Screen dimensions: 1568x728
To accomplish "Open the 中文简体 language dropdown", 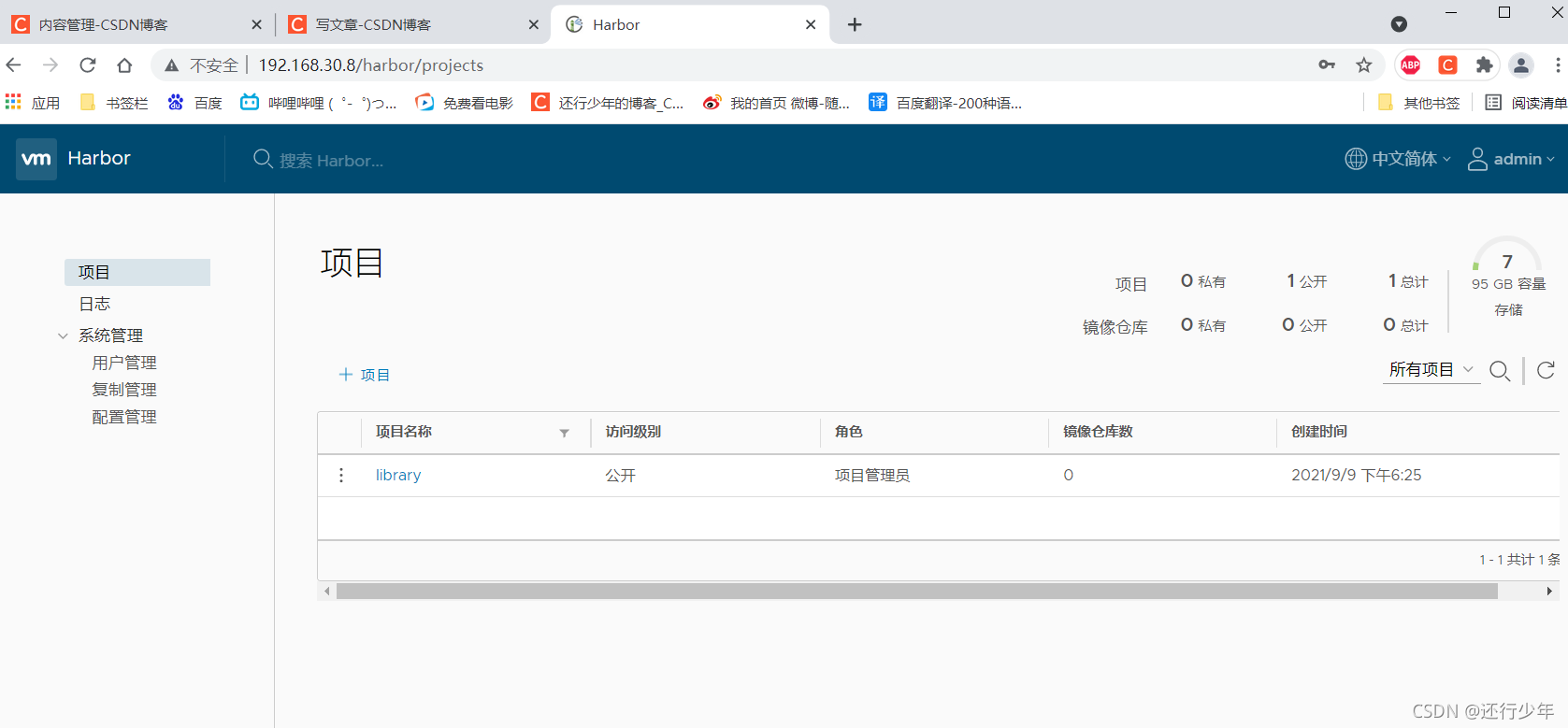I will pyautogui.click(x=1398, y=159).
